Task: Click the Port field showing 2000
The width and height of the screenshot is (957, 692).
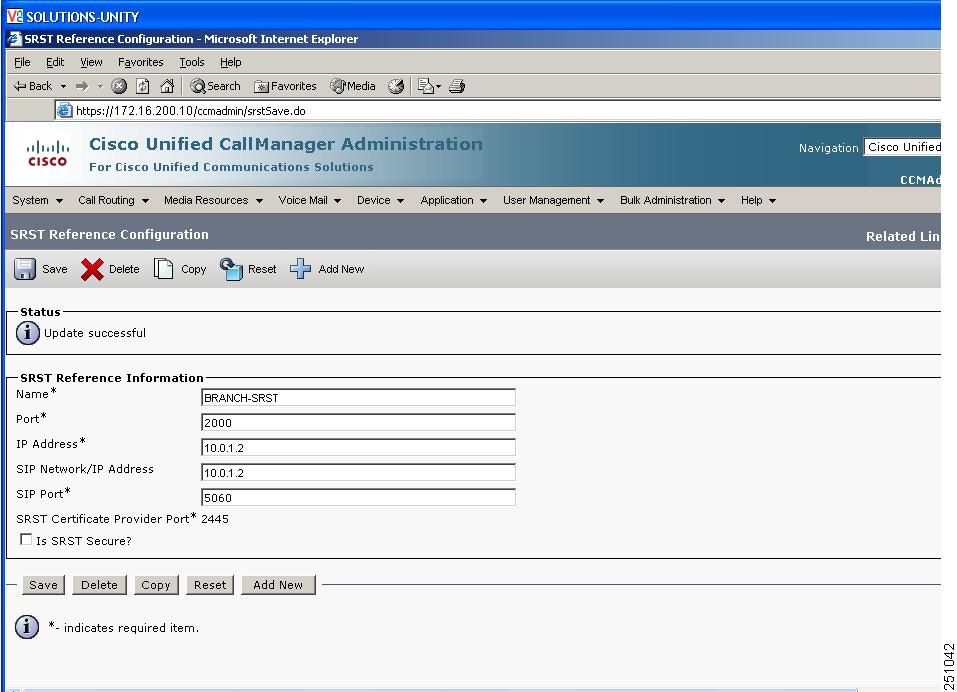Action: pyautogui.click(x=358, y=422)
